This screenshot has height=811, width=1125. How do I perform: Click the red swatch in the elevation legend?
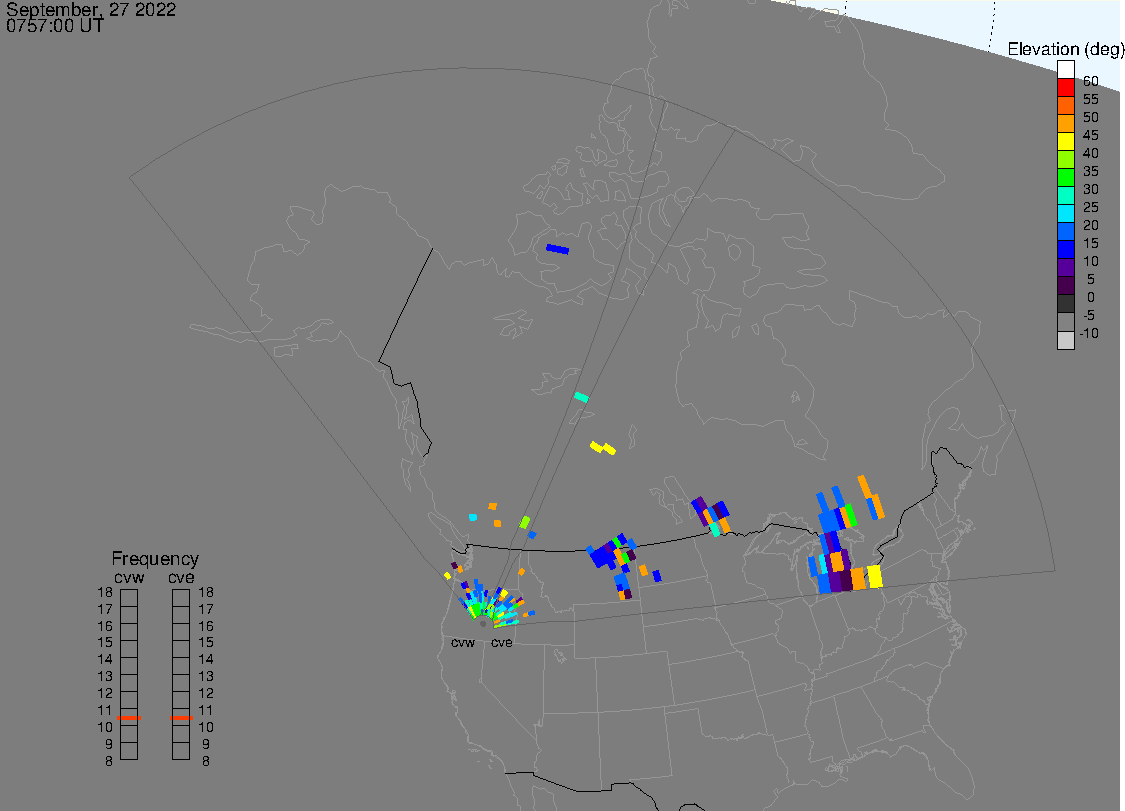point(1065,88)
